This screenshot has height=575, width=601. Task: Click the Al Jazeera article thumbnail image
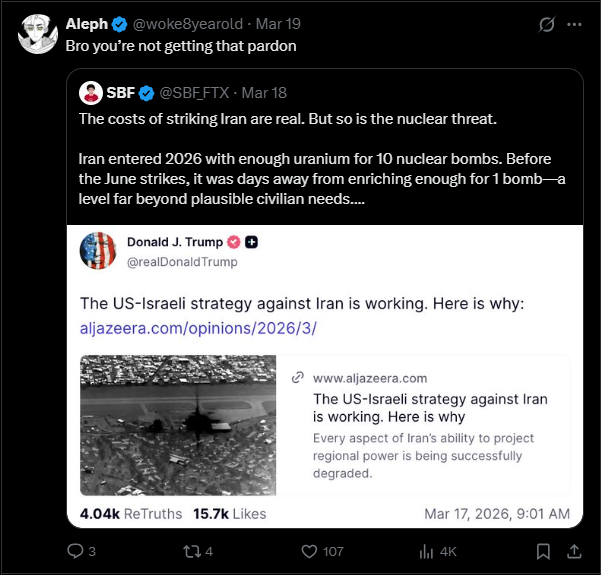click(177, 424)
